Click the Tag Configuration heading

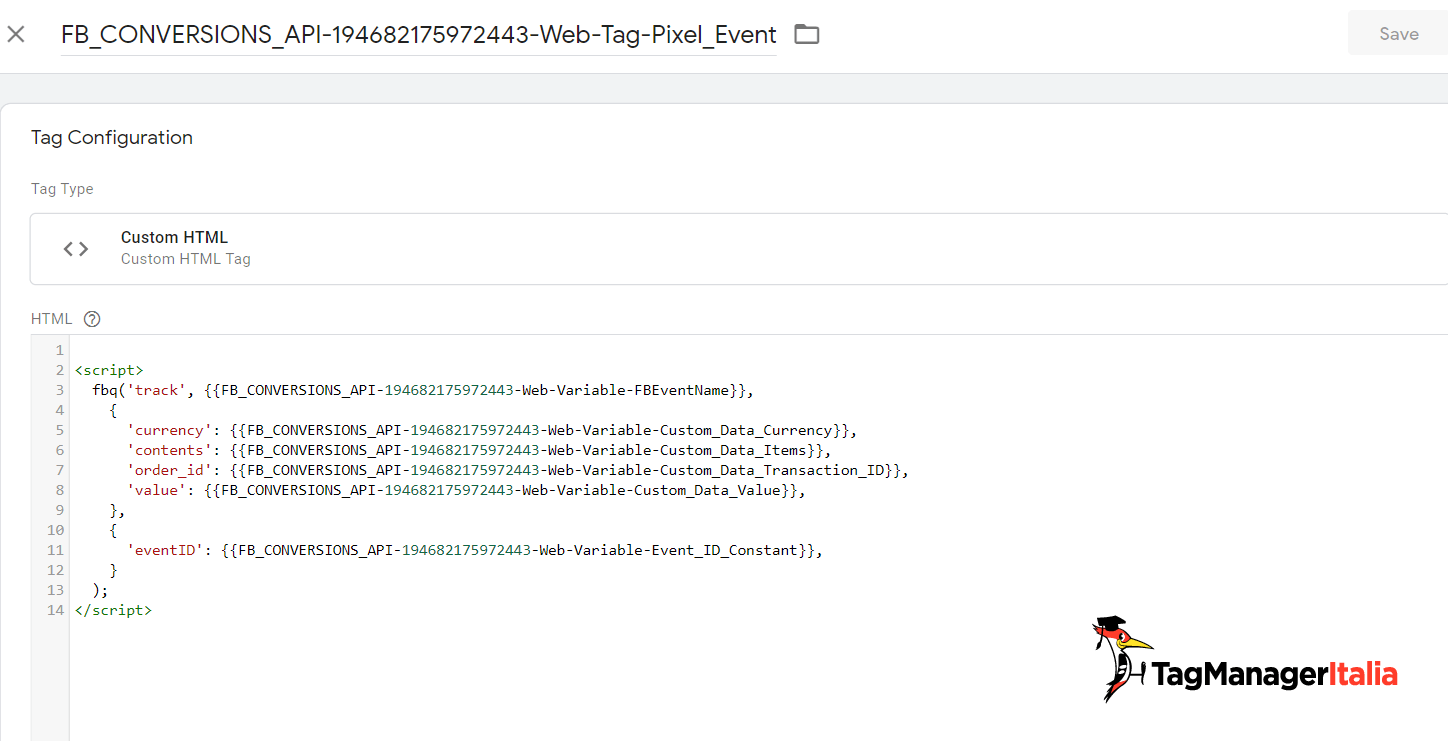click(x=112, y=138)
